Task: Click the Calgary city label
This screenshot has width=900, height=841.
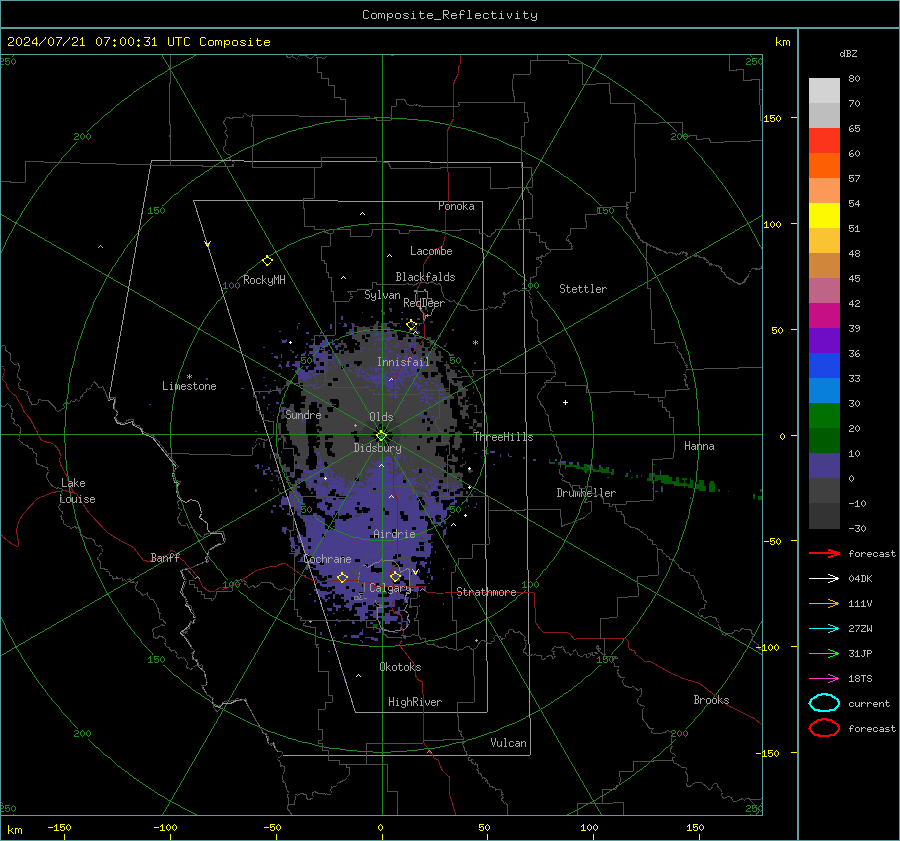Action: click(x=390, y=588)
